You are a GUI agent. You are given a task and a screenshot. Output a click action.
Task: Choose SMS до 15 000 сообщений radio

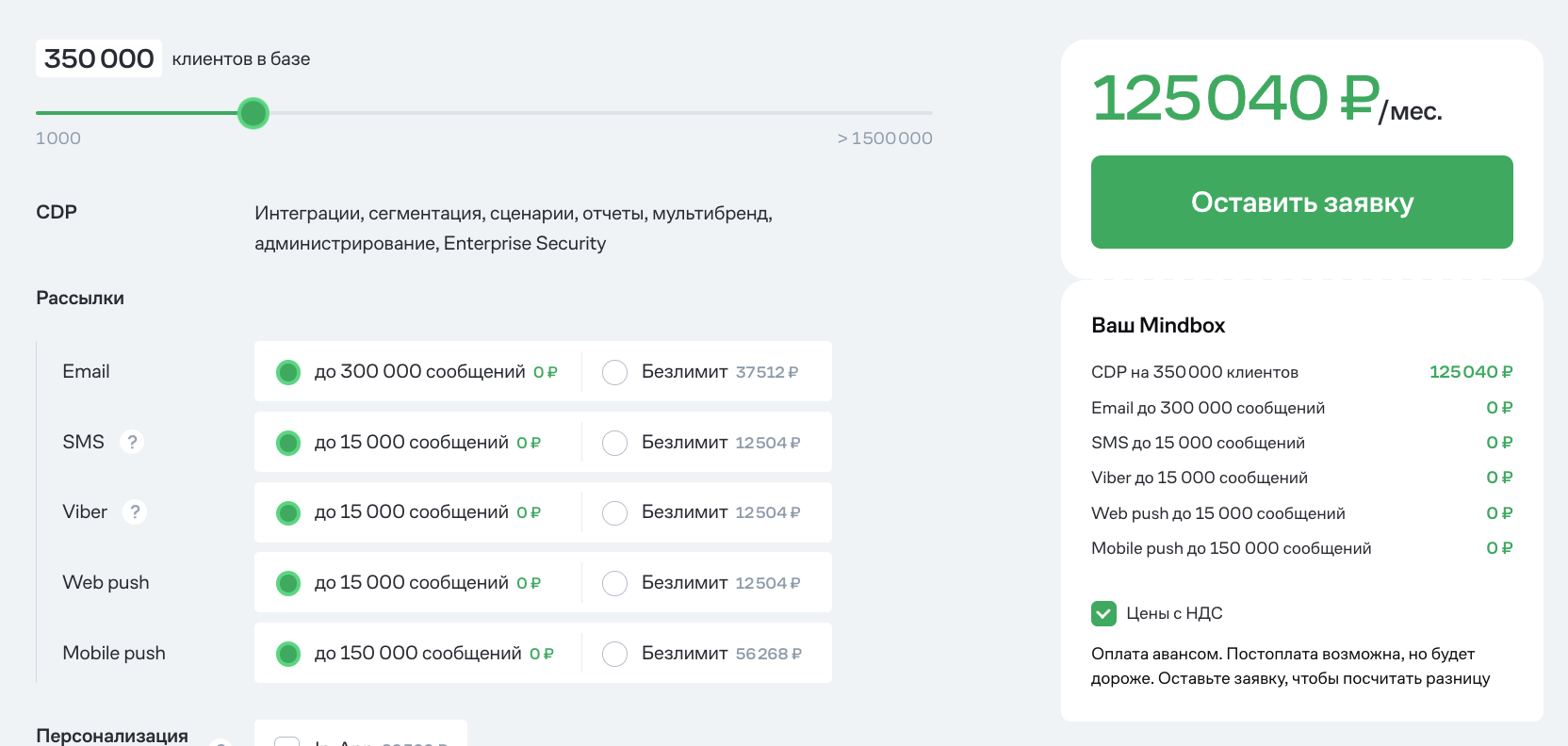(x=288, y=443)
